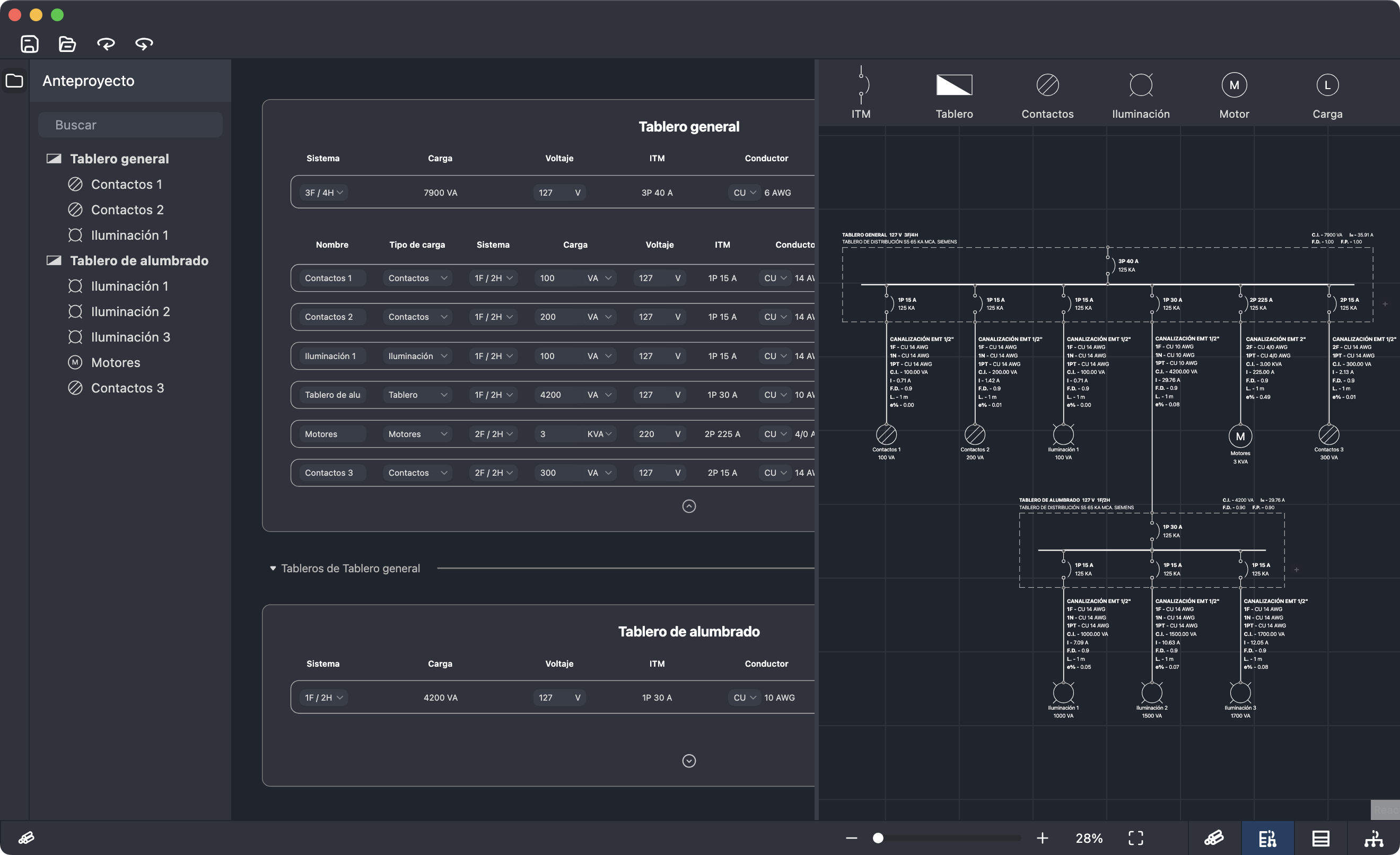Toggle the table-only view button
The height and width of the screenshot is (855, 1400).
1320,838
